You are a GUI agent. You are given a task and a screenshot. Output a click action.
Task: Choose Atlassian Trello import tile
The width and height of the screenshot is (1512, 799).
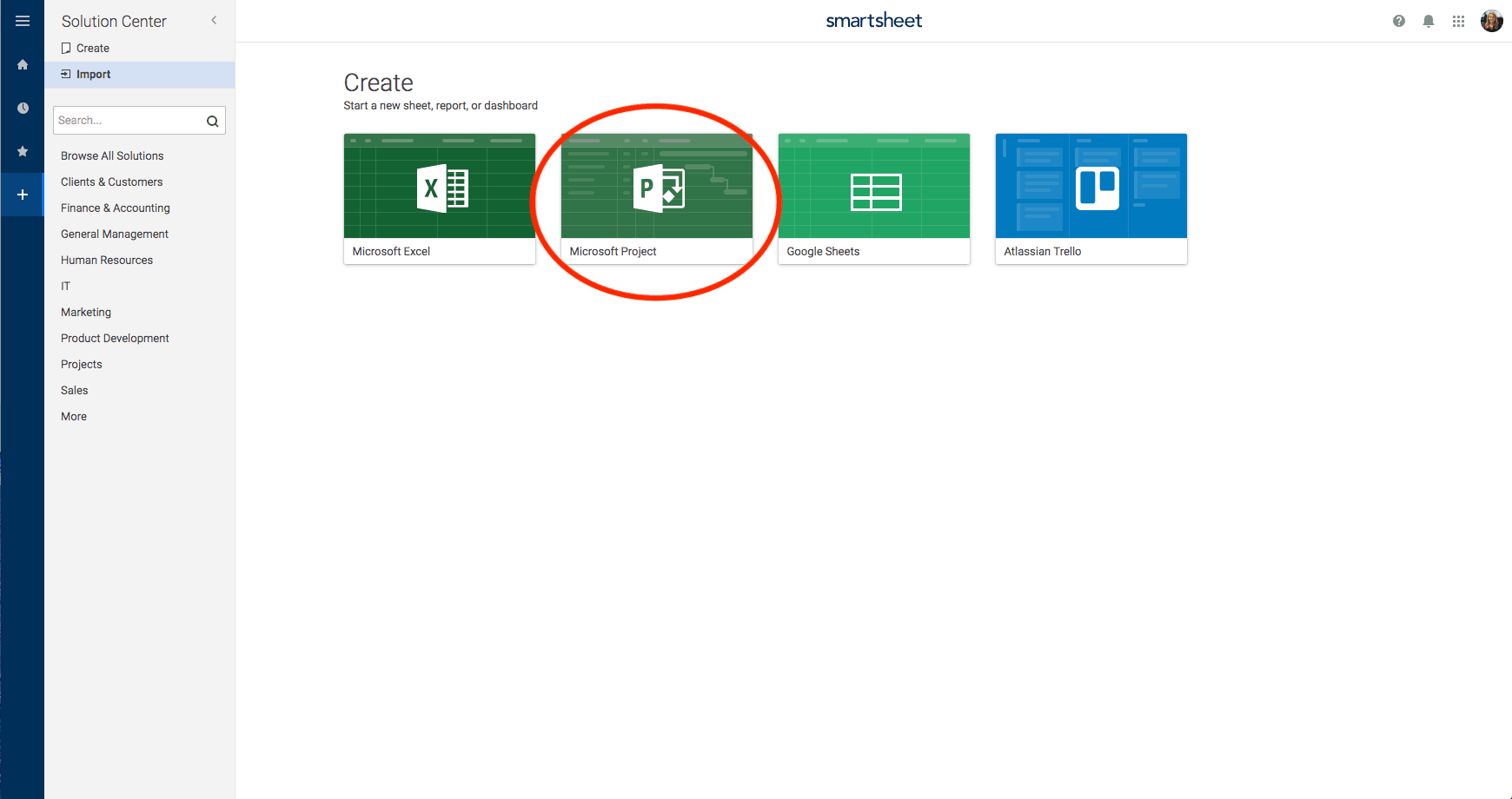pyautogui.click(x=1091, y=199)
